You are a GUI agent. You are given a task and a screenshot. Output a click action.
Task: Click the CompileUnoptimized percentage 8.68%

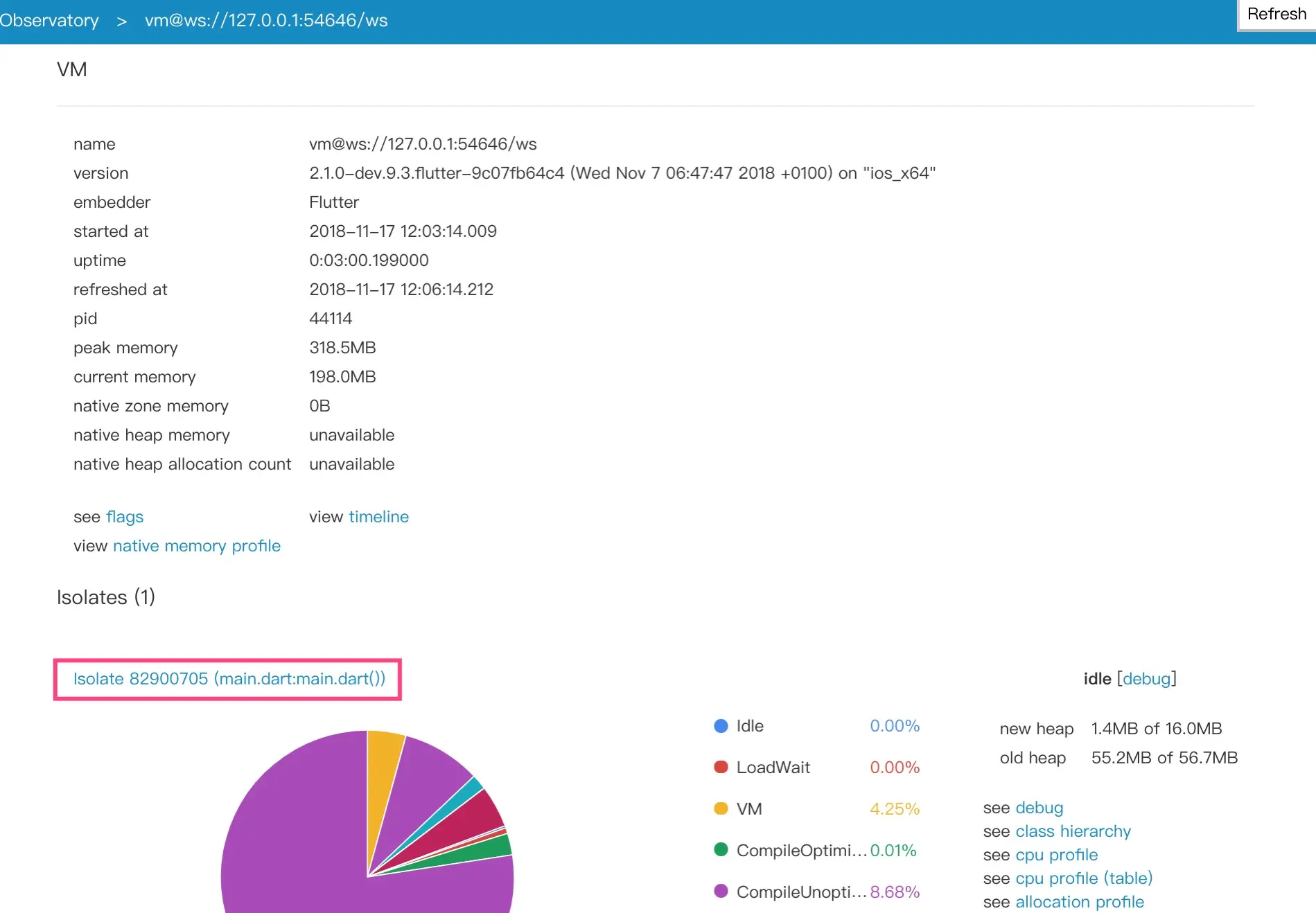(x=895, y=892)
